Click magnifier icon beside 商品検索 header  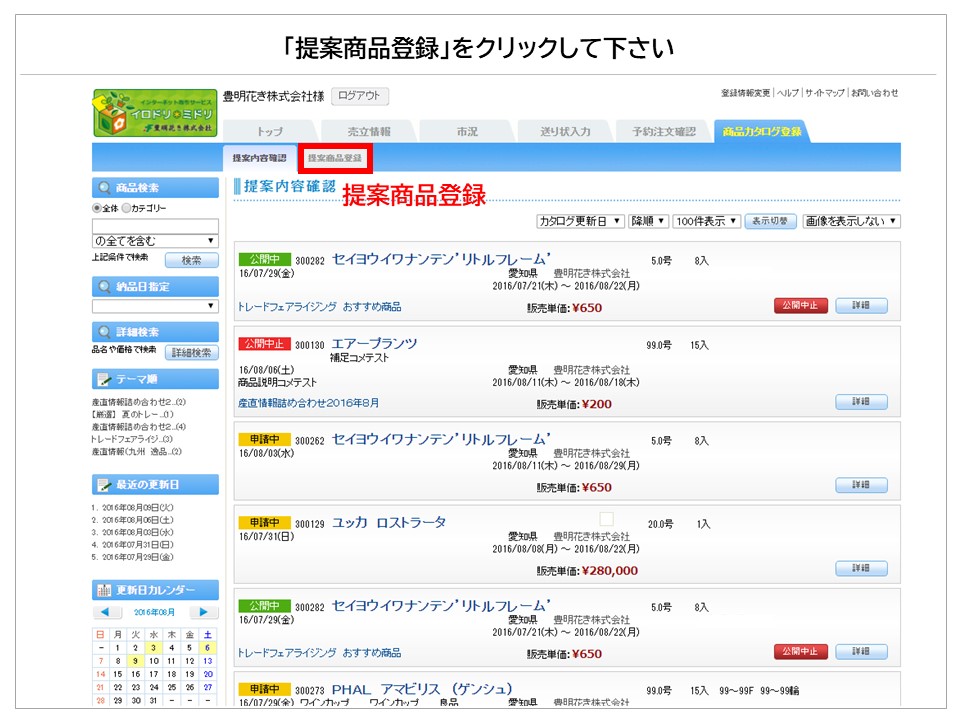click(104, 188)
